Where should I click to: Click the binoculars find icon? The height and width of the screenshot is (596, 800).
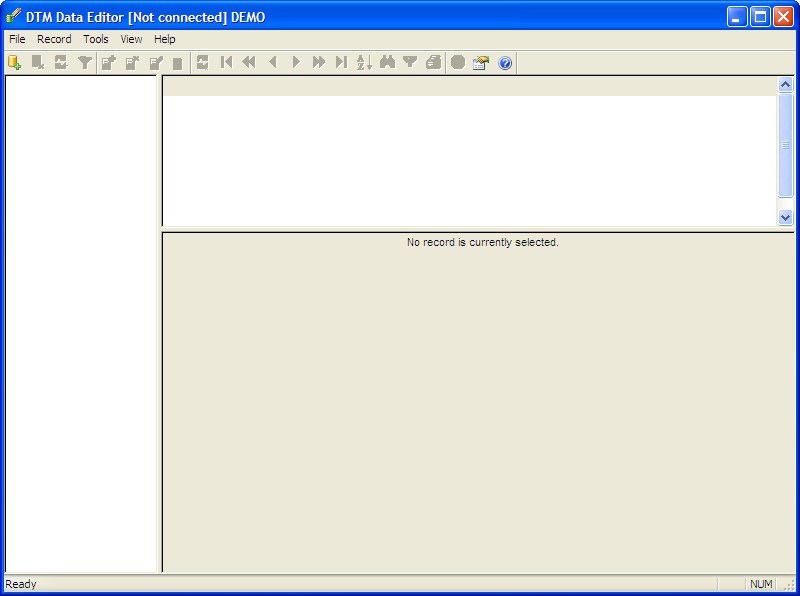[387, 63]
